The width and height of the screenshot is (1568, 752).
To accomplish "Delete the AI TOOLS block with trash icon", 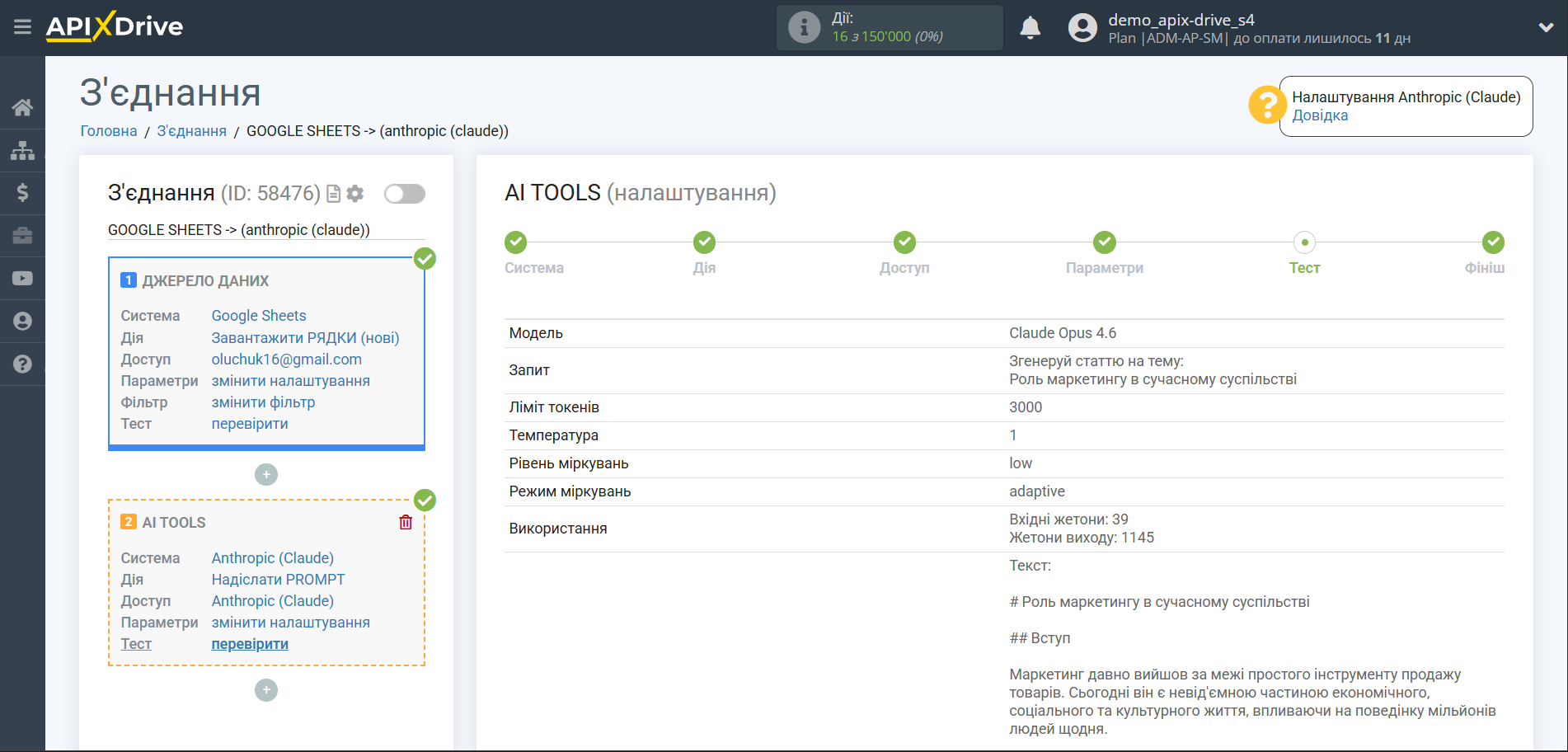I will [406, 522].
